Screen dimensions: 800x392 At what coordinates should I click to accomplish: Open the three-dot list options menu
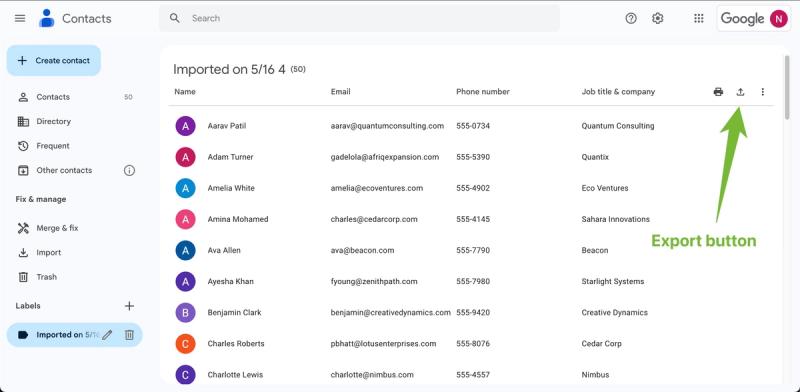[763, 92]
